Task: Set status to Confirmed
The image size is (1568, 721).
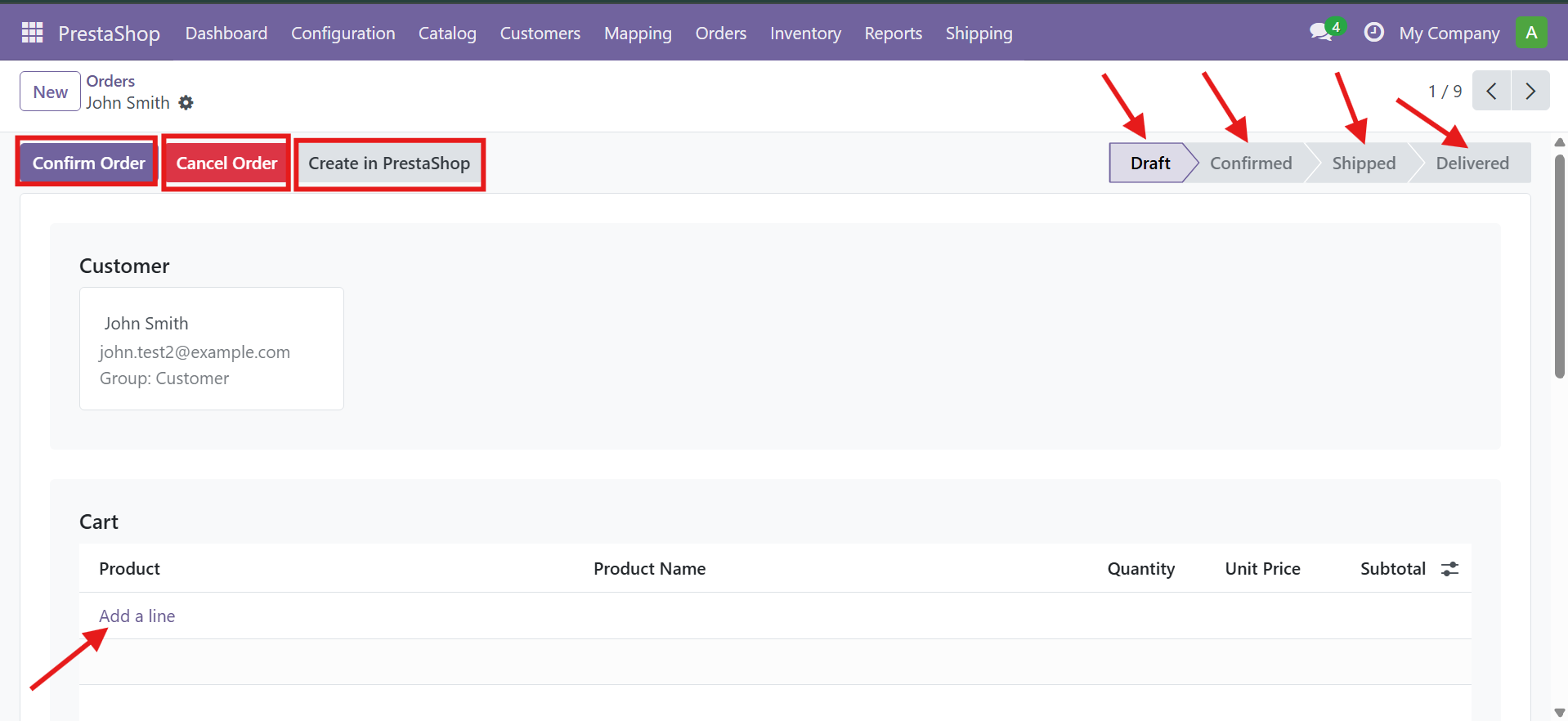Action: (1250, 163)
